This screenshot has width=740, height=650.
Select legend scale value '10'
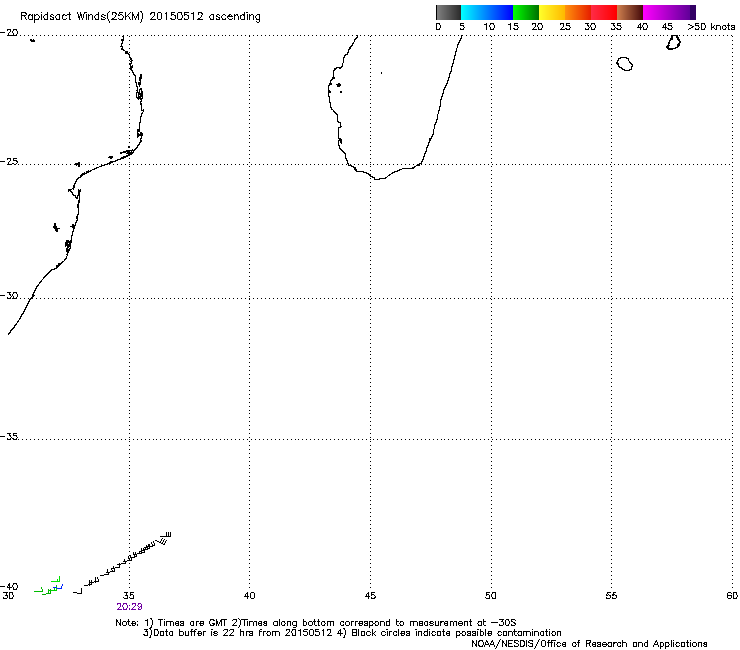coord(489,27)
